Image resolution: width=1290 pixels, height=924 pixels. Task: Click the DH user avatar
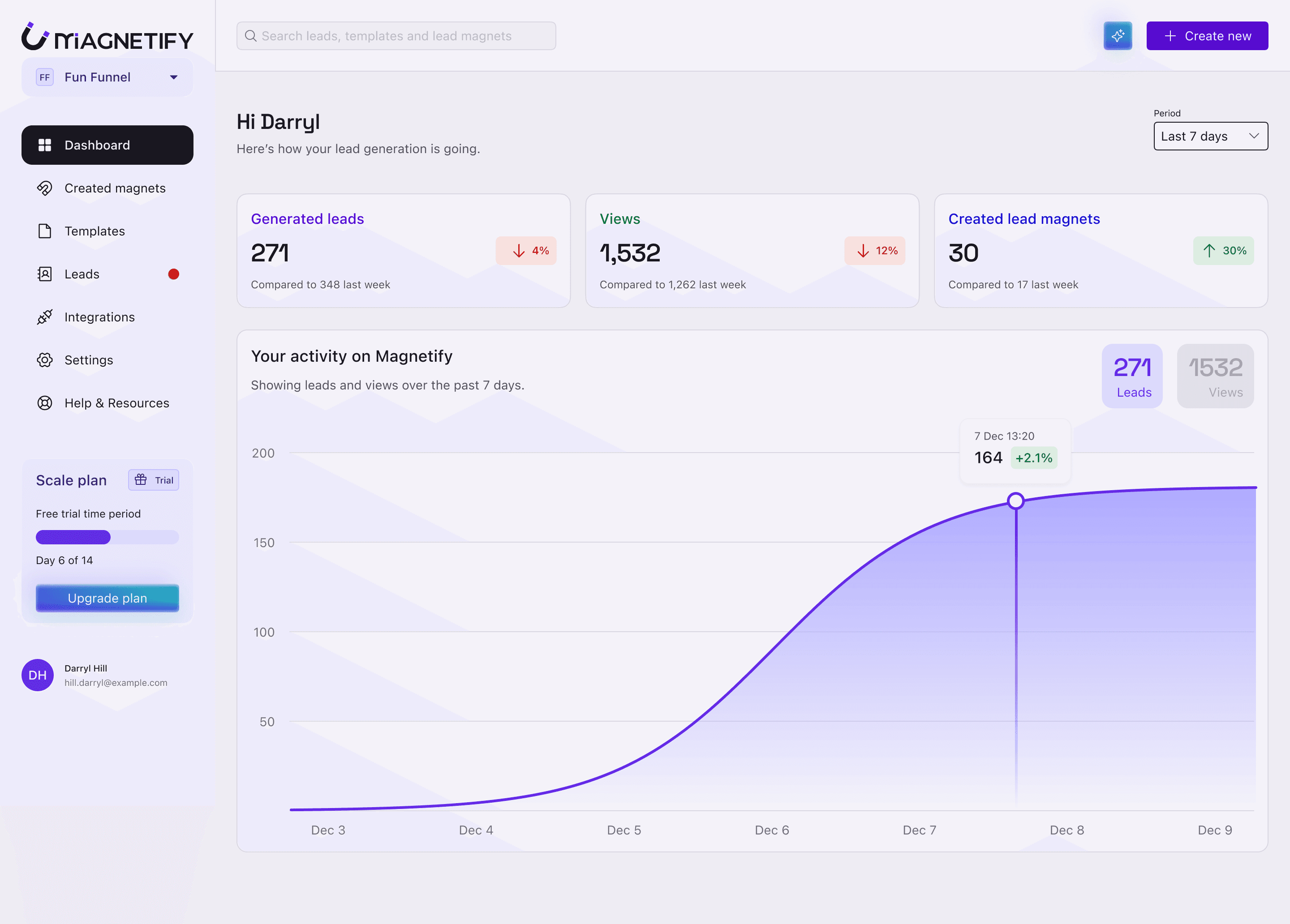coord(38,675)
